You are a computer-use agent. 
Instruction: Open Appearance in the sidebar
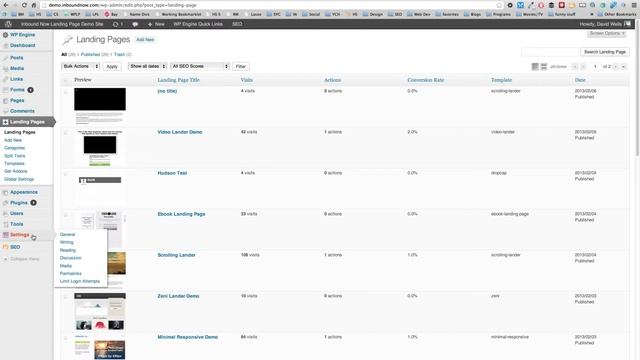(24, 192)
